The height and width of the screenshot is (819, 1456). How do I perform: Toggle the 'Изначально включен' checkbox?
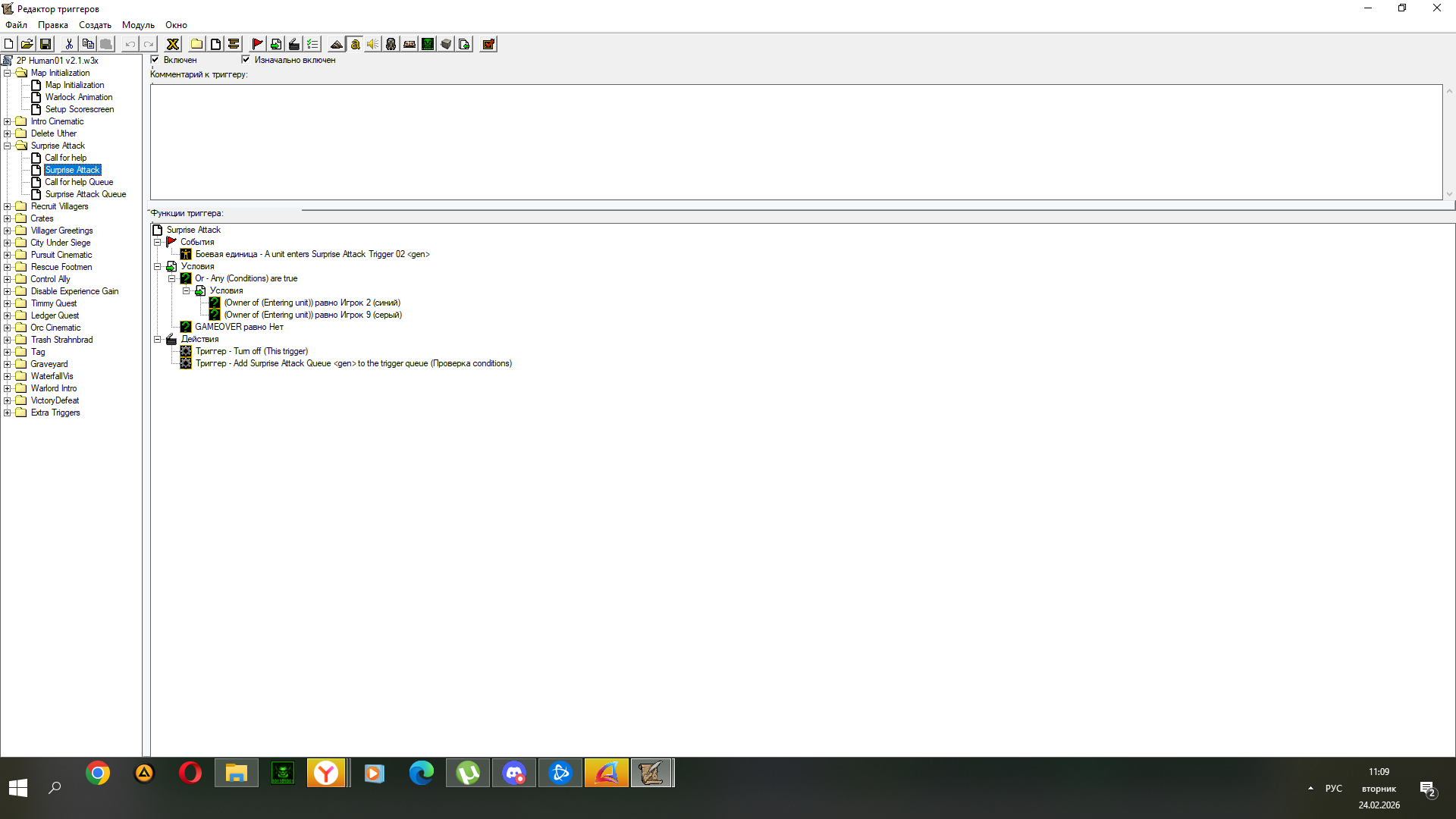point(246,59)
